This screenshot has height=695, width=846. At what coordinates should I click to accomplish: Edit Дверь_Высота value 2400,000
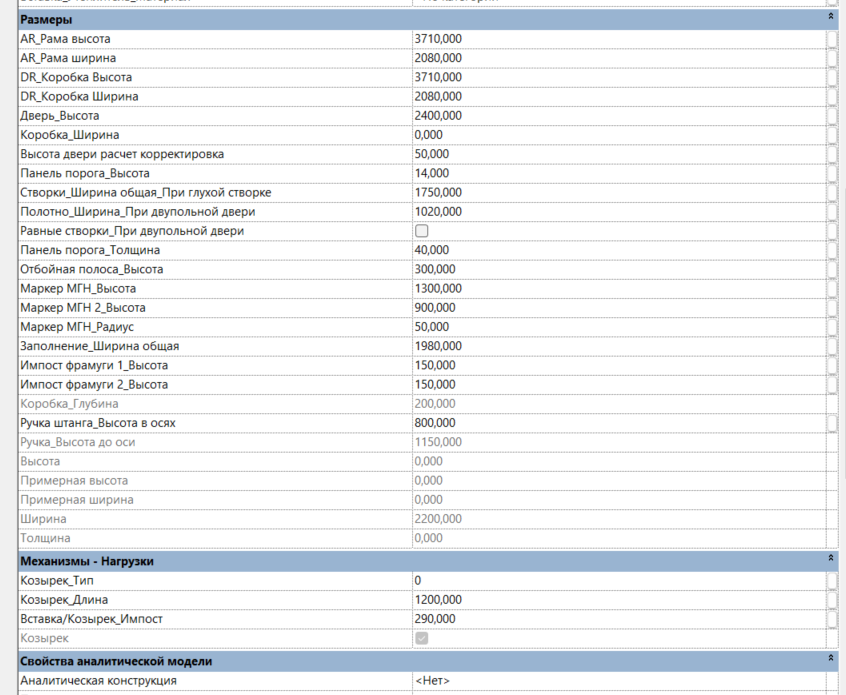click(x=619, y=115)
